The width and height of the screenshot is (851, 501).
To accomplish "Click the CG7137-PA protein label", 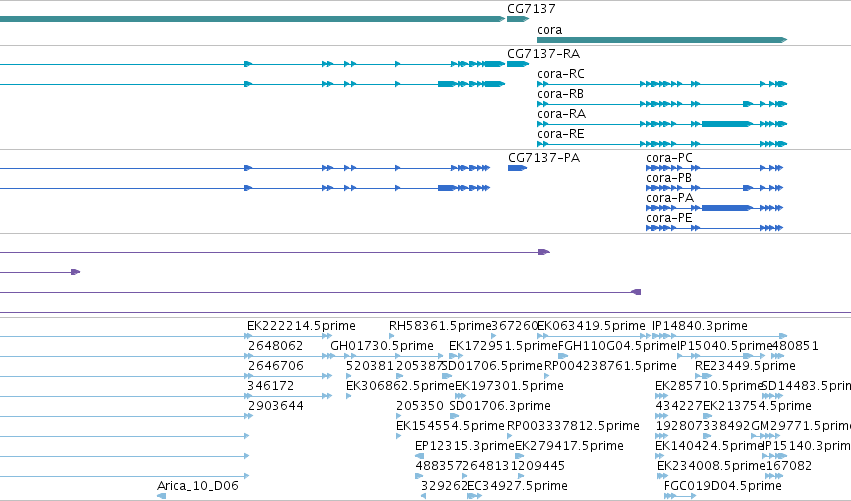I will click(x=544, y=158).
